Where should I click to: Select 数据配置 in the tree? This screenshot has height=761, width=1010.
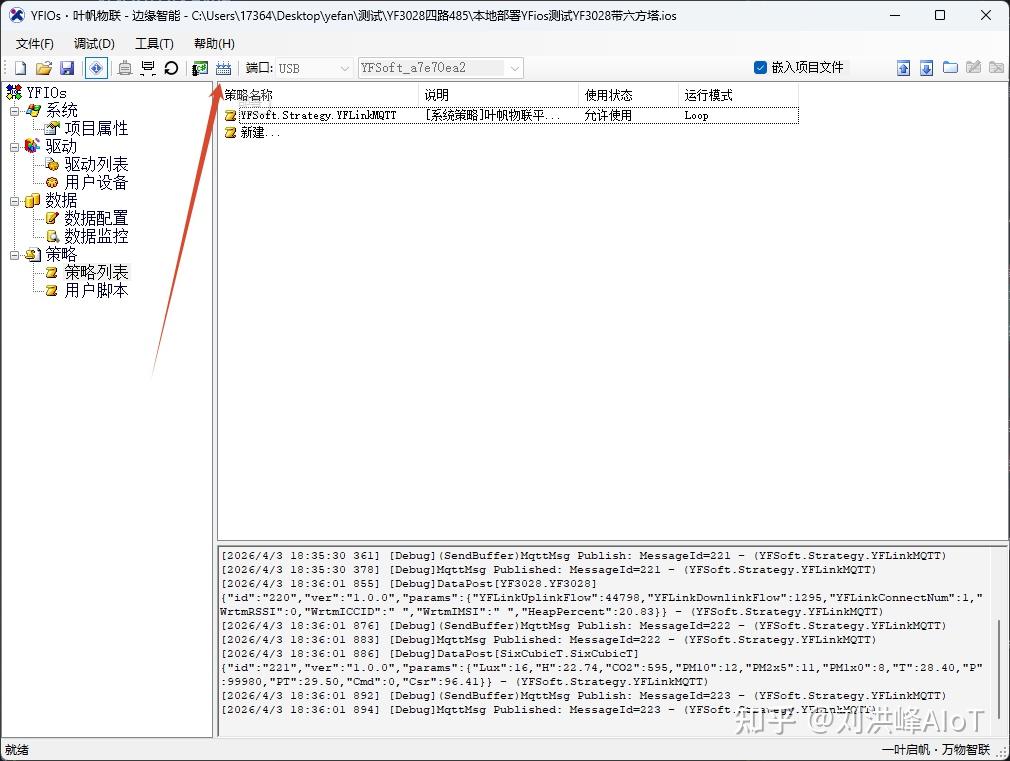[96, 218]
